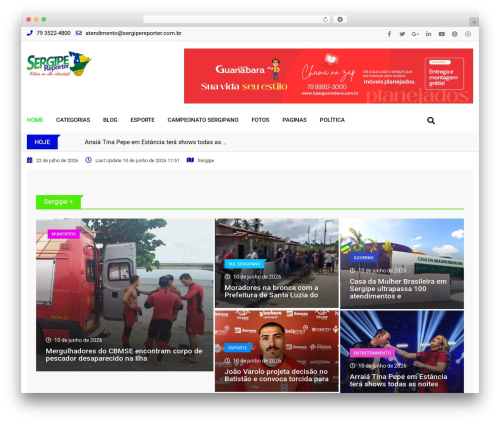Image resolution: width=500 pixels, height=423 pixels.
Task: Click the Sergipe location text
Action: pyautogui.click(x=206, y=161)
